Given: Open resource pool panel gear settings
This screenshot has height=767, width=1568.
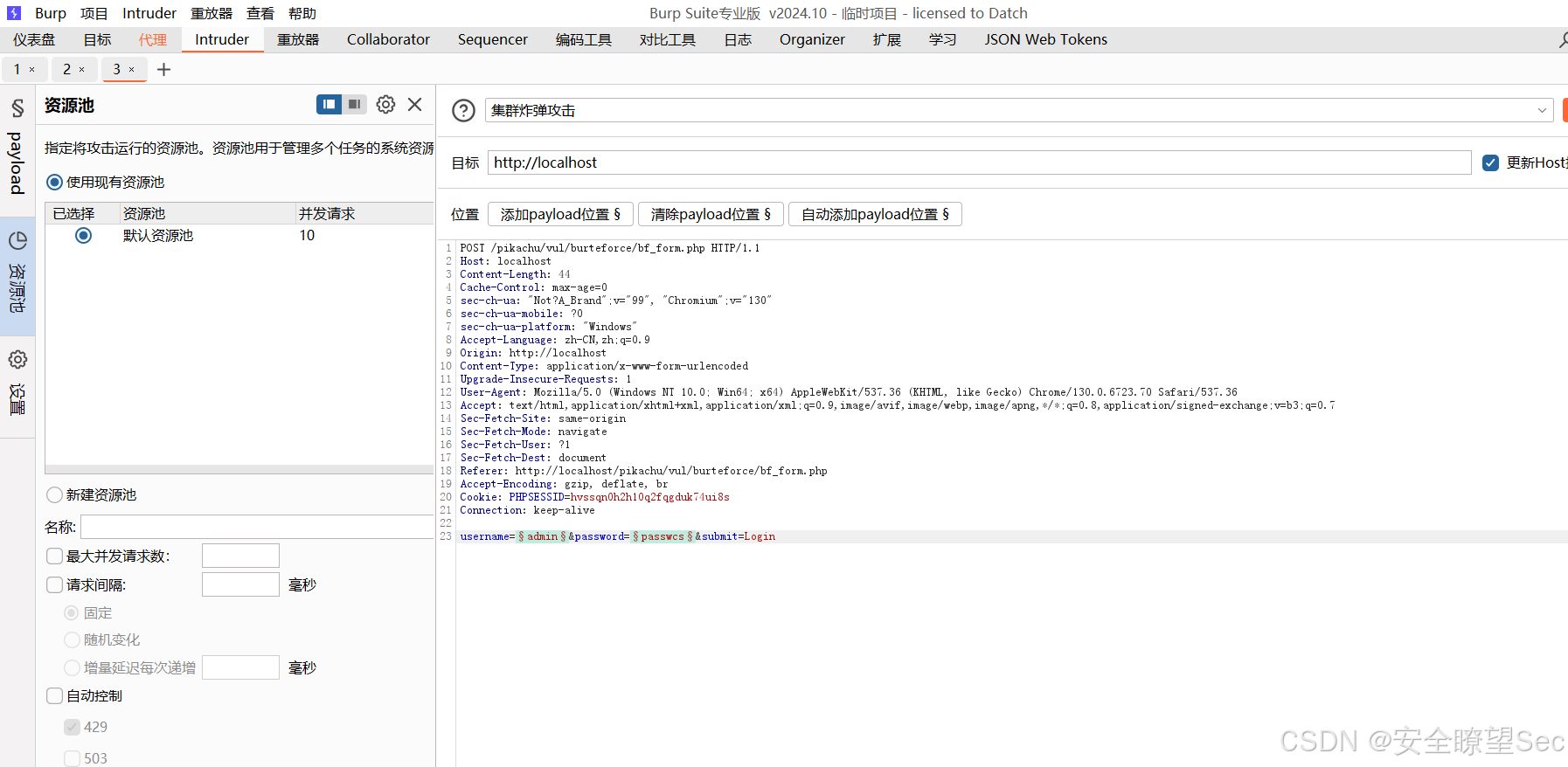Looking at the screenshot, I should point(385,105).
